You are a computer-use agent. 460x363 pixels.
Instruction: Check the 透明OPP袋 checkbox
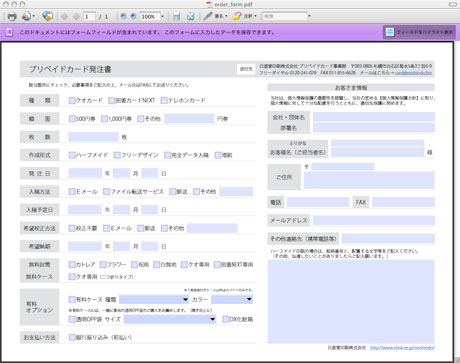coord(72,319)
